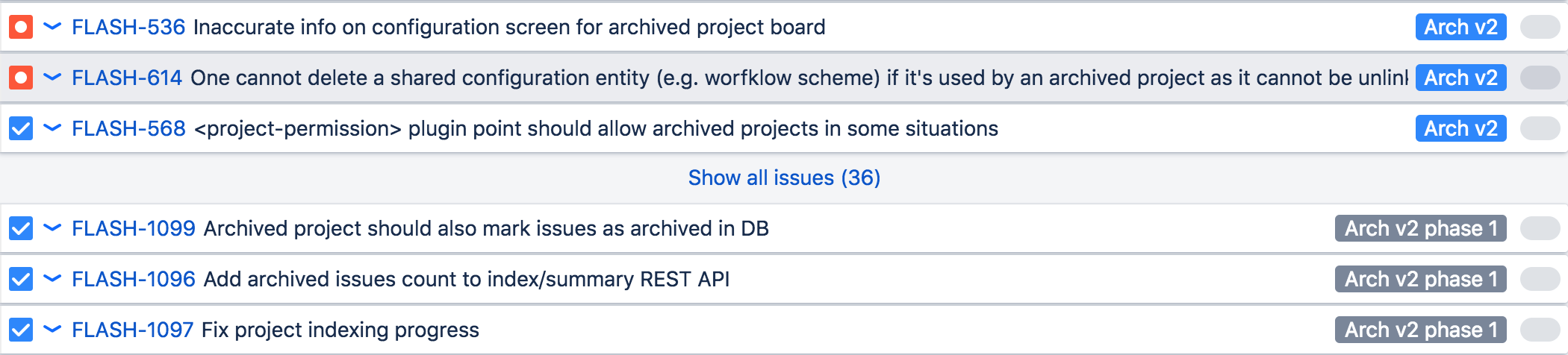The width and height of the screenshot is (1568, 355).
Task: Click the grey estimate pill on FLASH-568
Action: [1540, 128]
